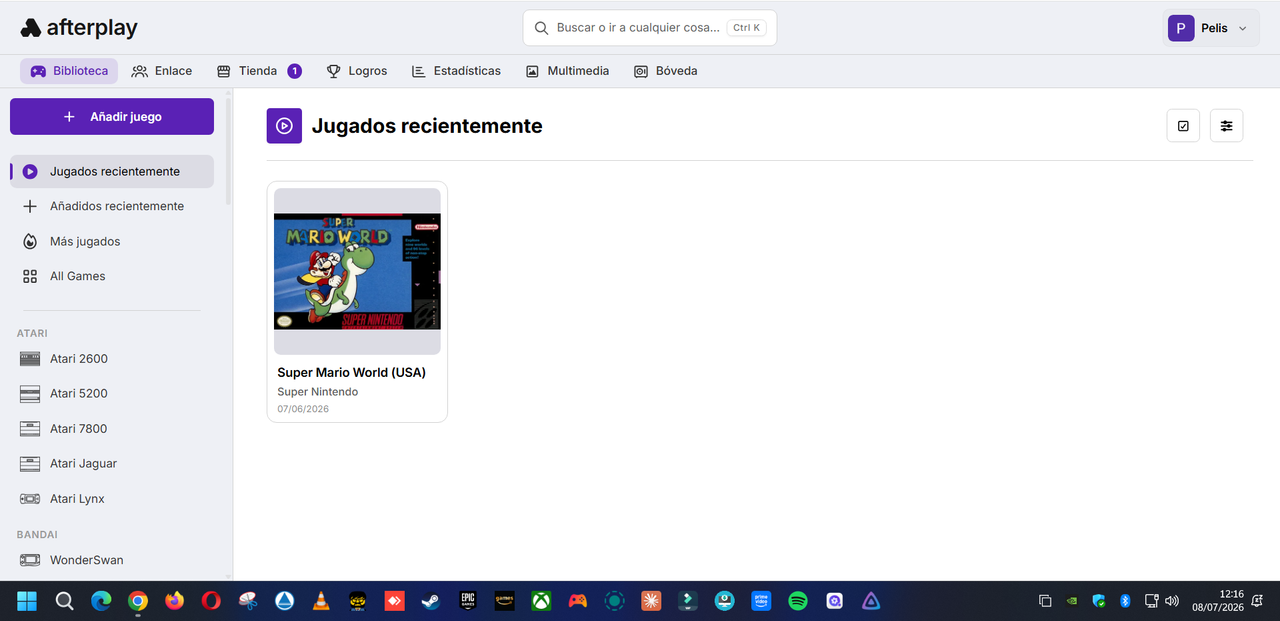Open Prime Video from the taskbar

point(761,601)
